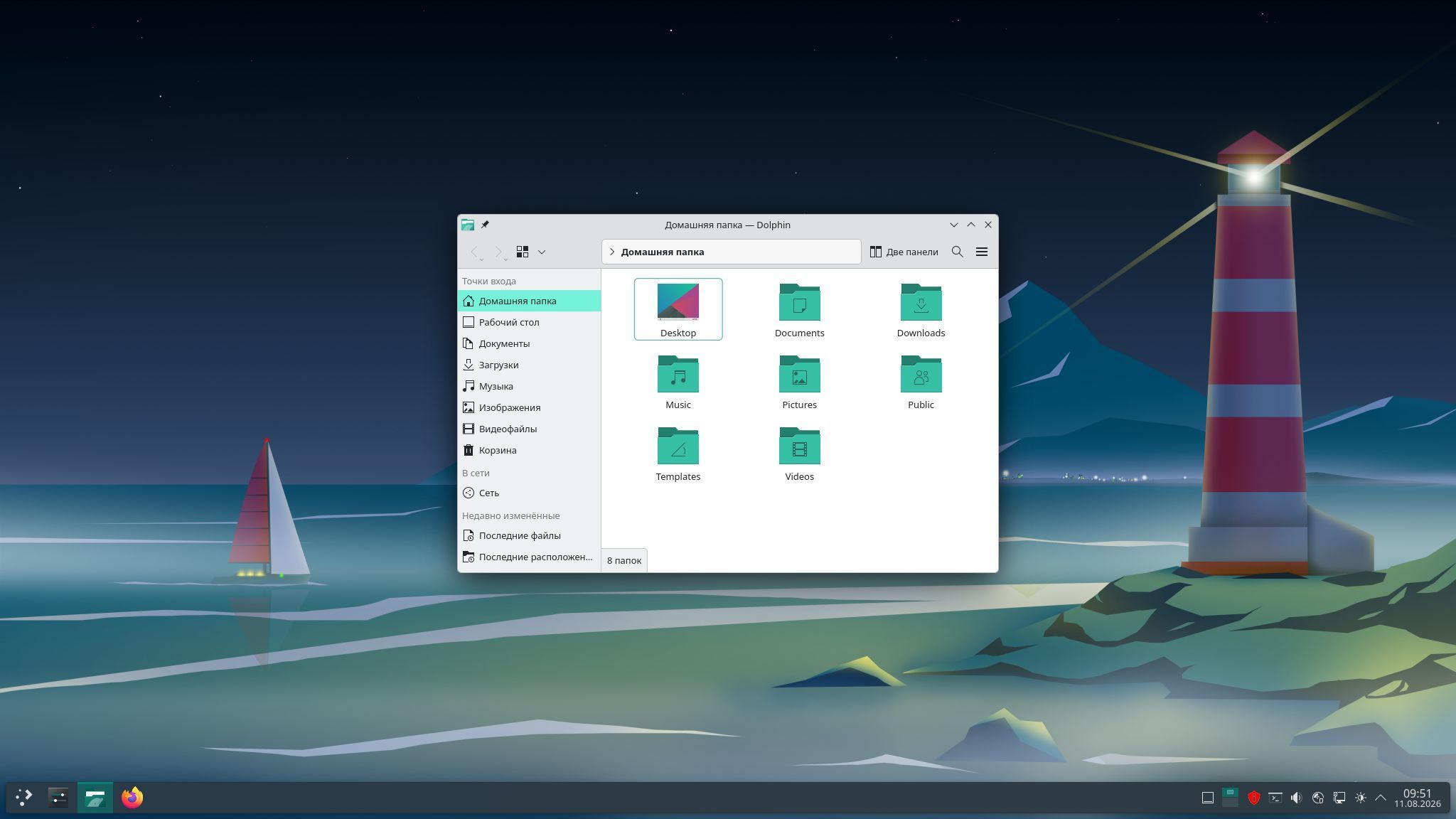The height and width of the screenshot is (819, 1456).
Task: Expand hidden system tray icons arrow
Action: pyautogui.click(x=1381, y=798)
